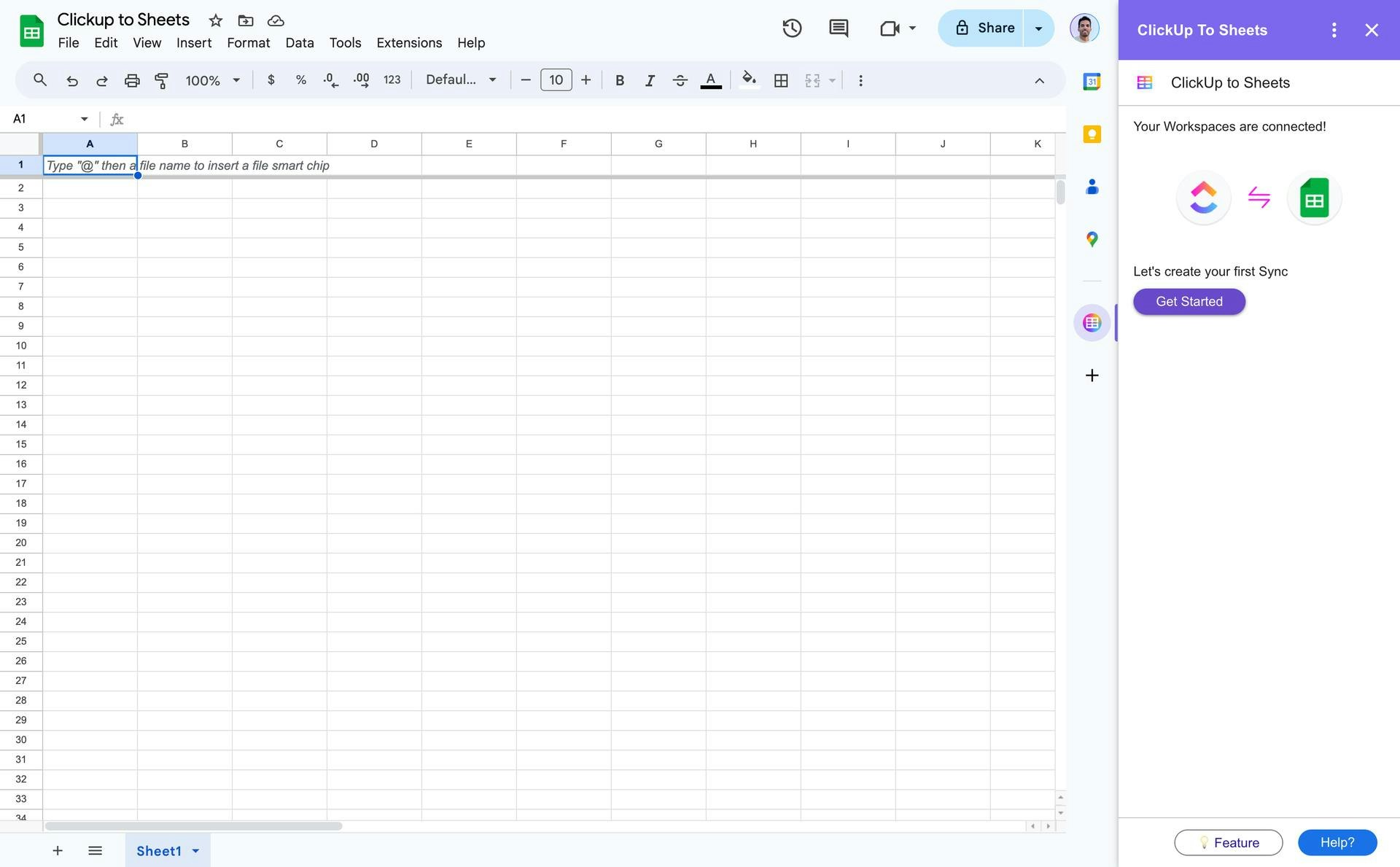The height and width of the screenshot is (867, 1400).
Task: Select ClickUp to Sheets add-on sidebar icon
Action: point(1092,322)
